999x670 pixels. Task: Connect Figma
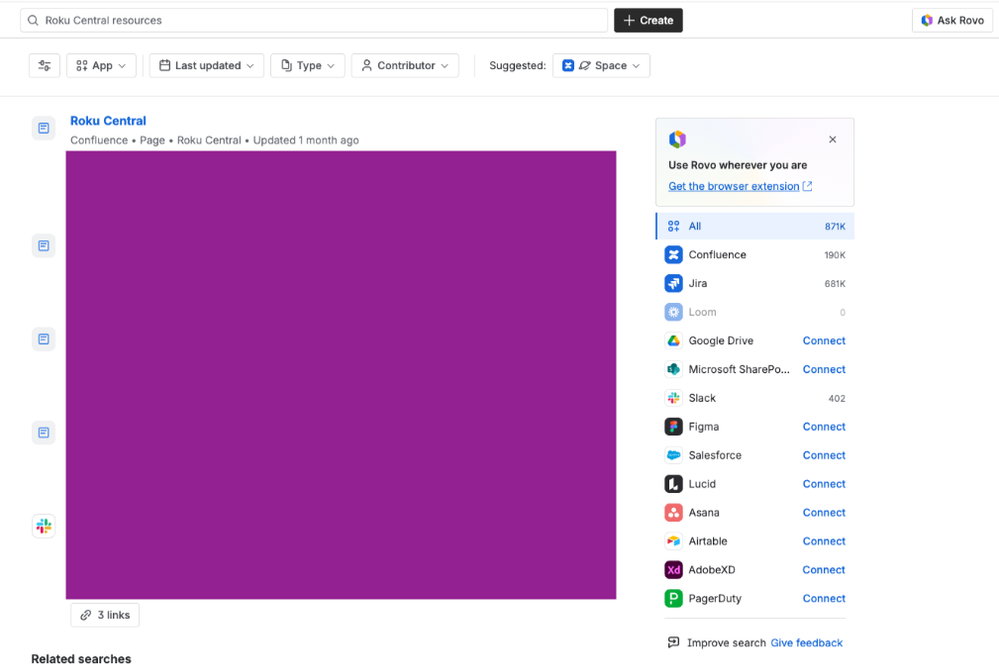click(x=824, y=427)
